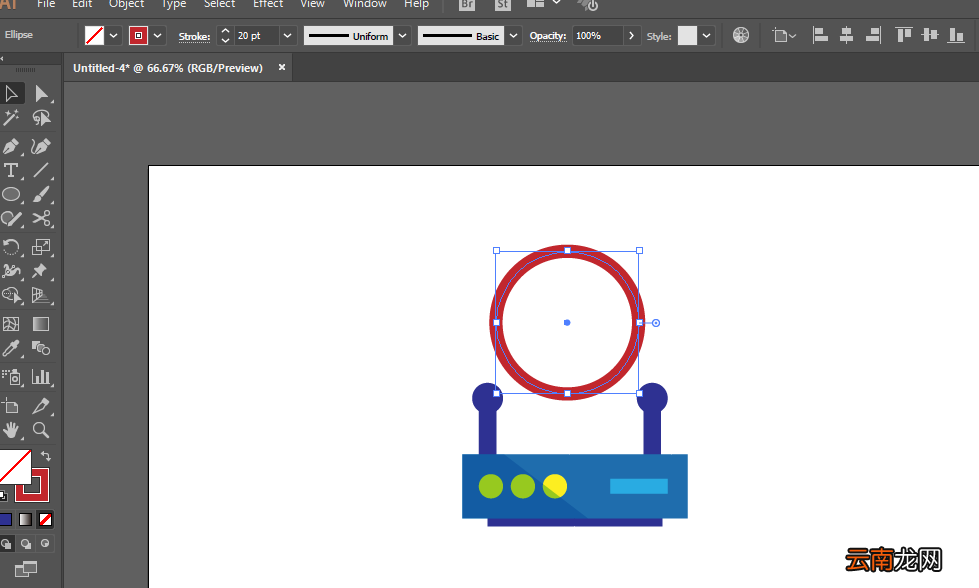The height and width of the screenshot is (588, 979).
Task: Align selection to horizontal left edge
Action: point(820,35)
